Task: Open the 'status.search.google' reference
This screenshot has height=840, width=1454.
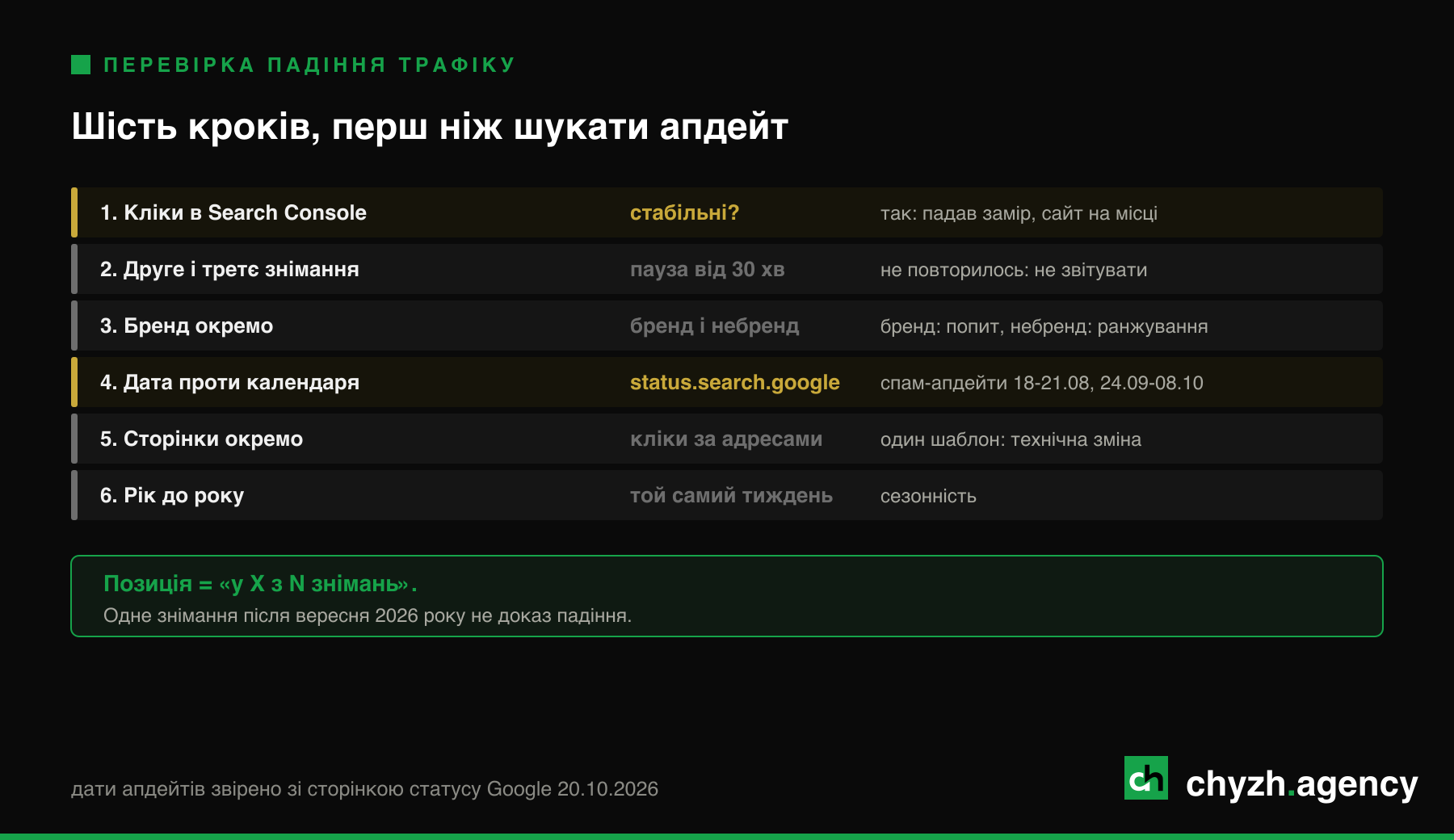Action: (735, 382)
